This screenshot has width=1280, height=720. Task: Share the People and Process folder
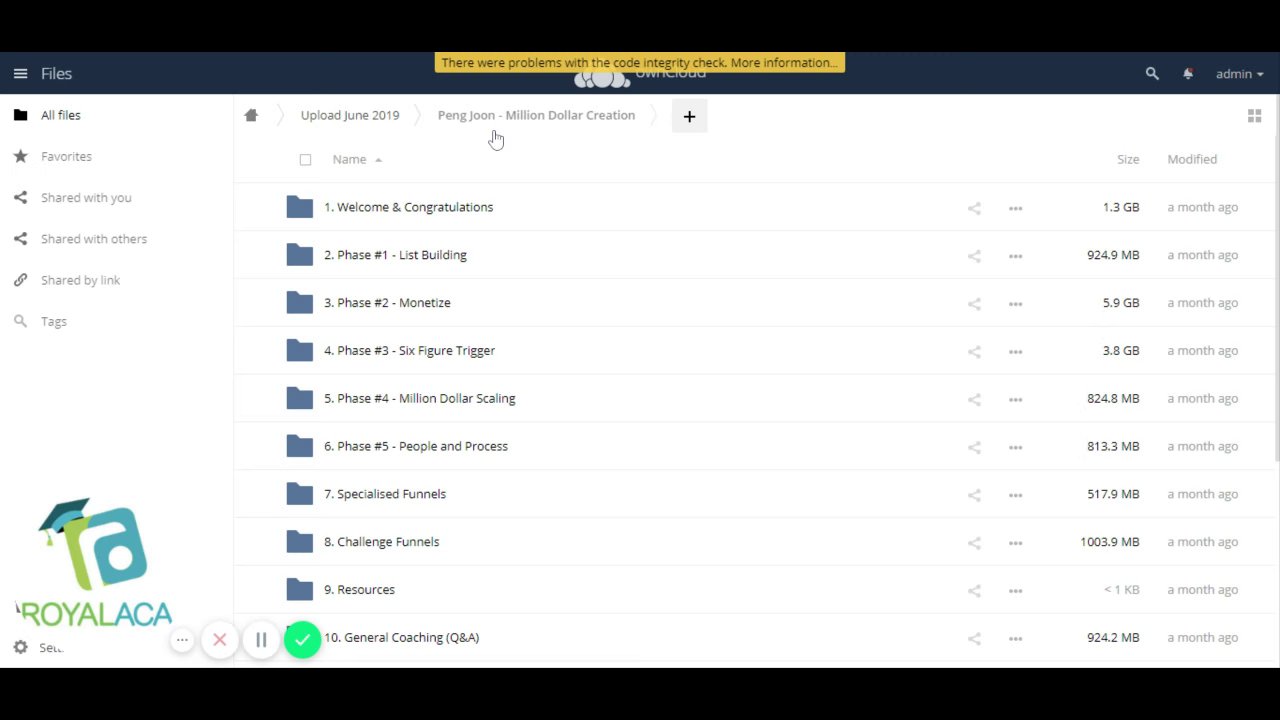(x=974, y=447)
